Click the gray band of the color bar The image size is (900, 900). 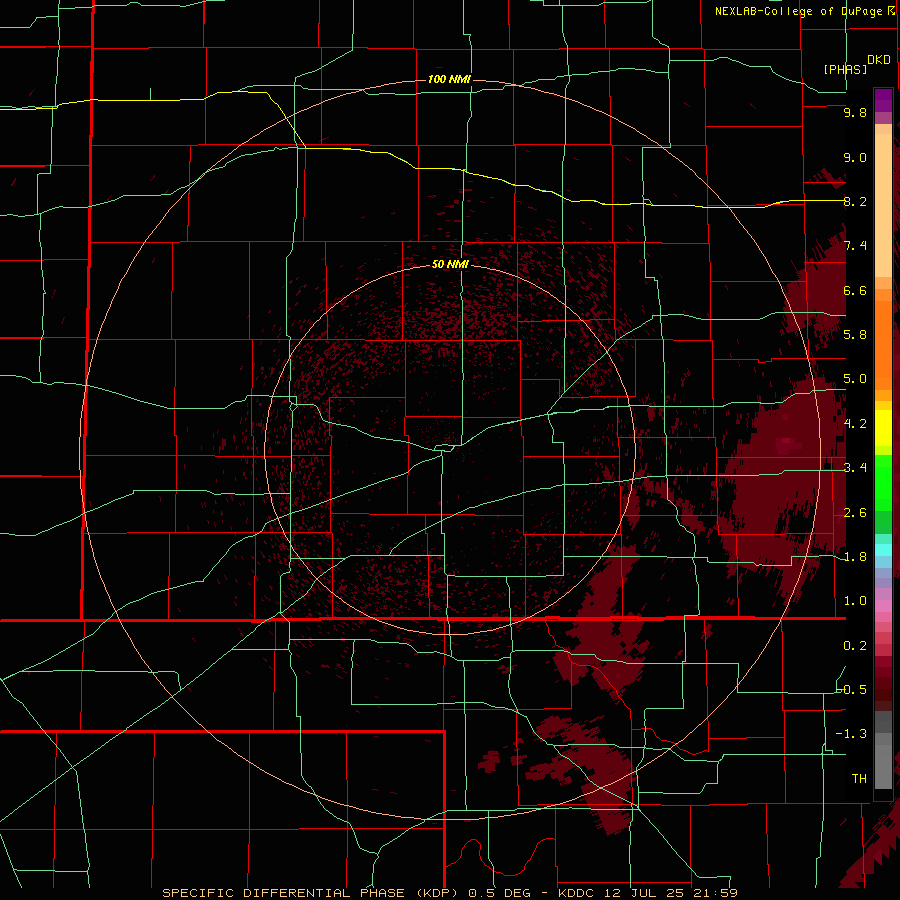[883, 751]
